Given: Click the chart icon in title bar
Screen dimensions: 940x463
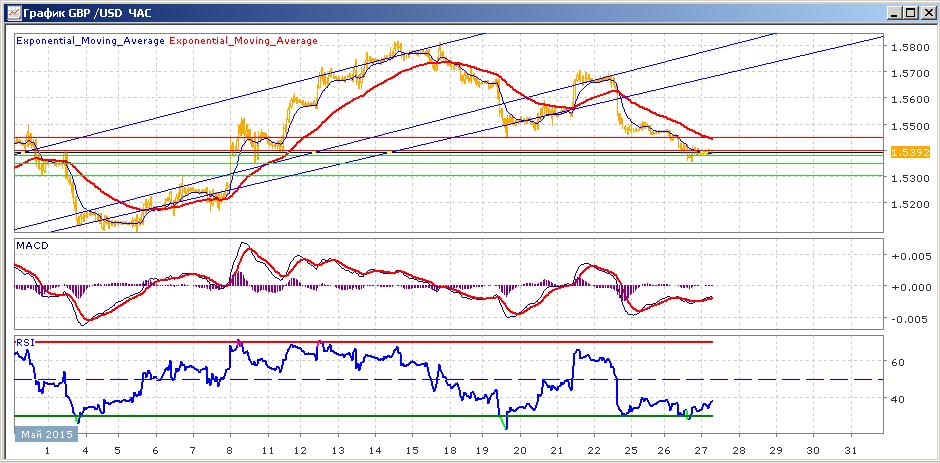Looking at the screenshot, I should pyautogui.click(x=13, y=12).
